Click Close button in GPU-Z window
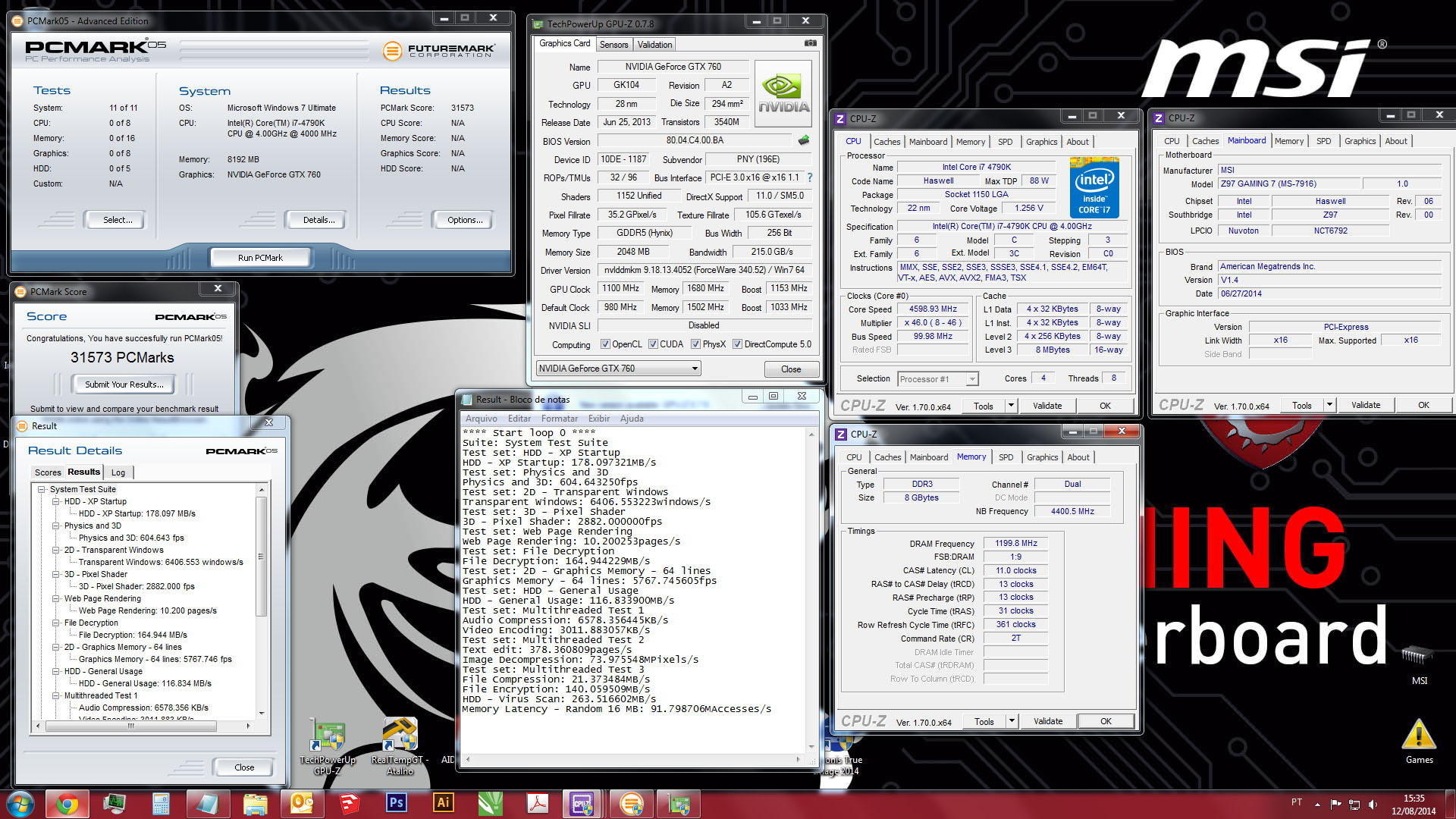Image resolution: width=1456 pixels, height=819 pixels. 791,369
